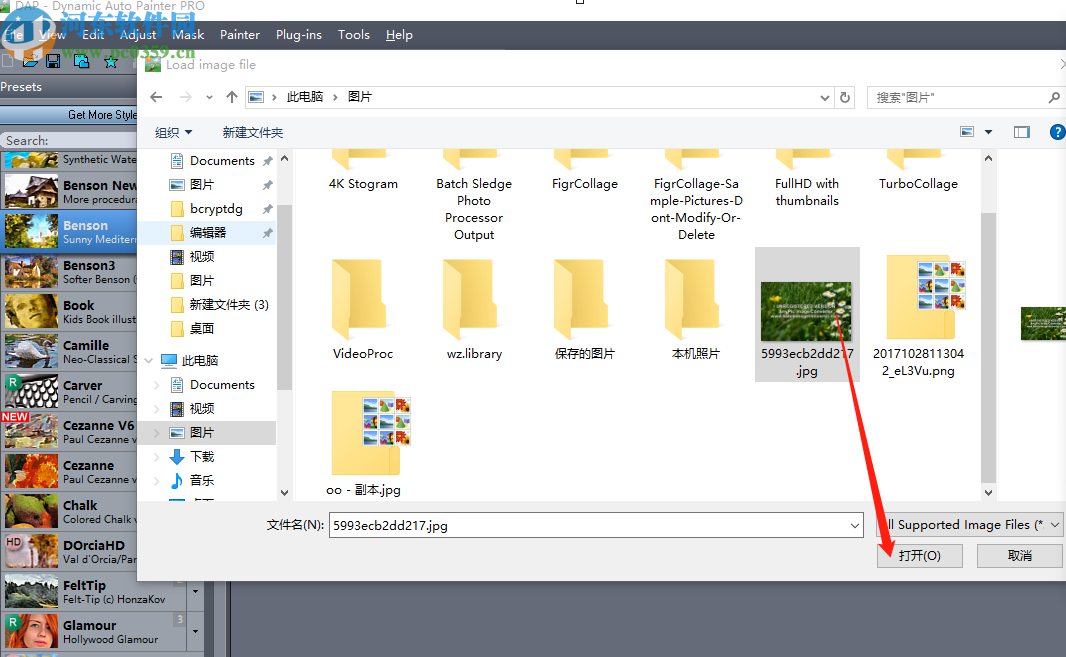This screenshot has height=657, width=1066.
Task: Click the 打开(O) button
Action: pyautogui.click(x=919, y=555)
